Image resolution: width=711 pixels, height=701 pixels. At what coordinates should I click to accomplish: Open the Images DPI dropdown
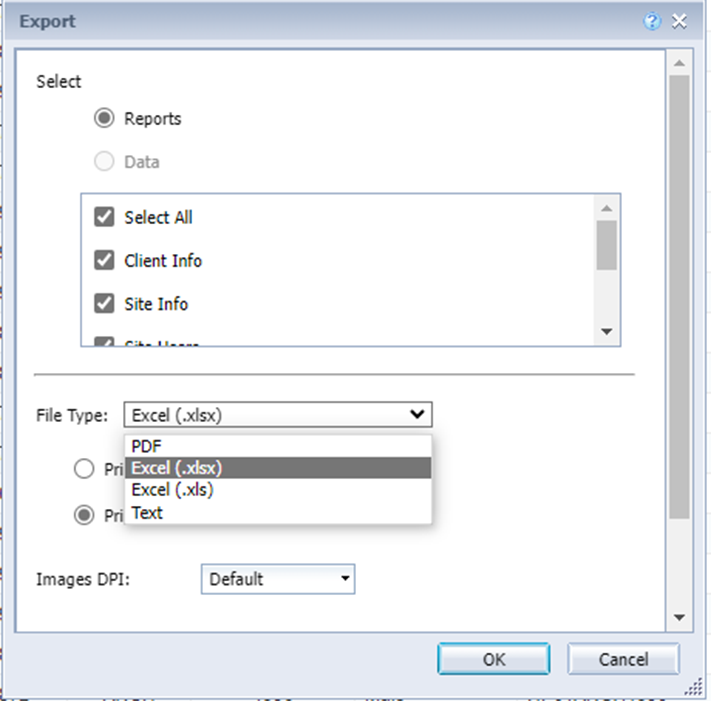point(278,579)
